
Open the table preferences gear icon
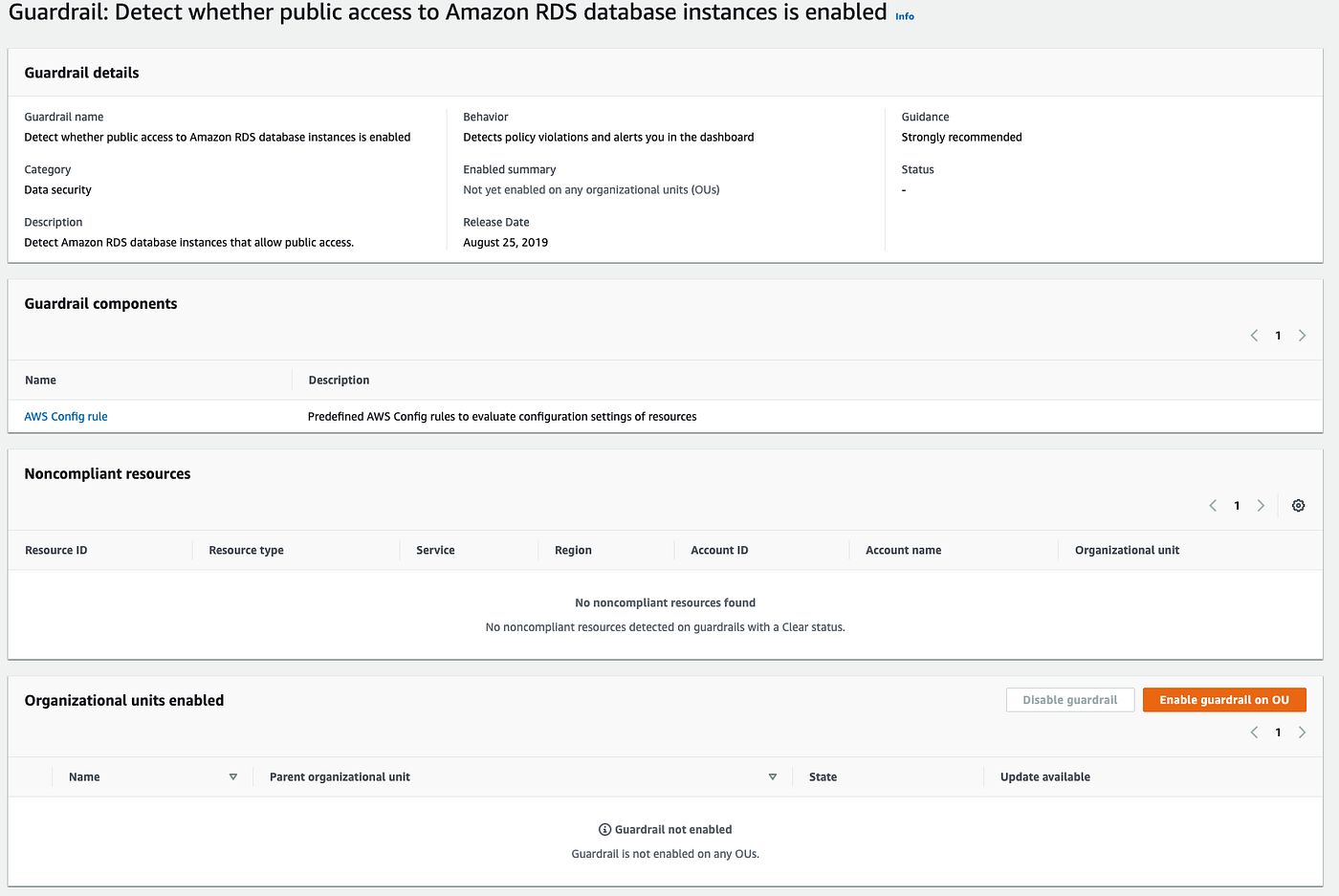coord(1298,505)
